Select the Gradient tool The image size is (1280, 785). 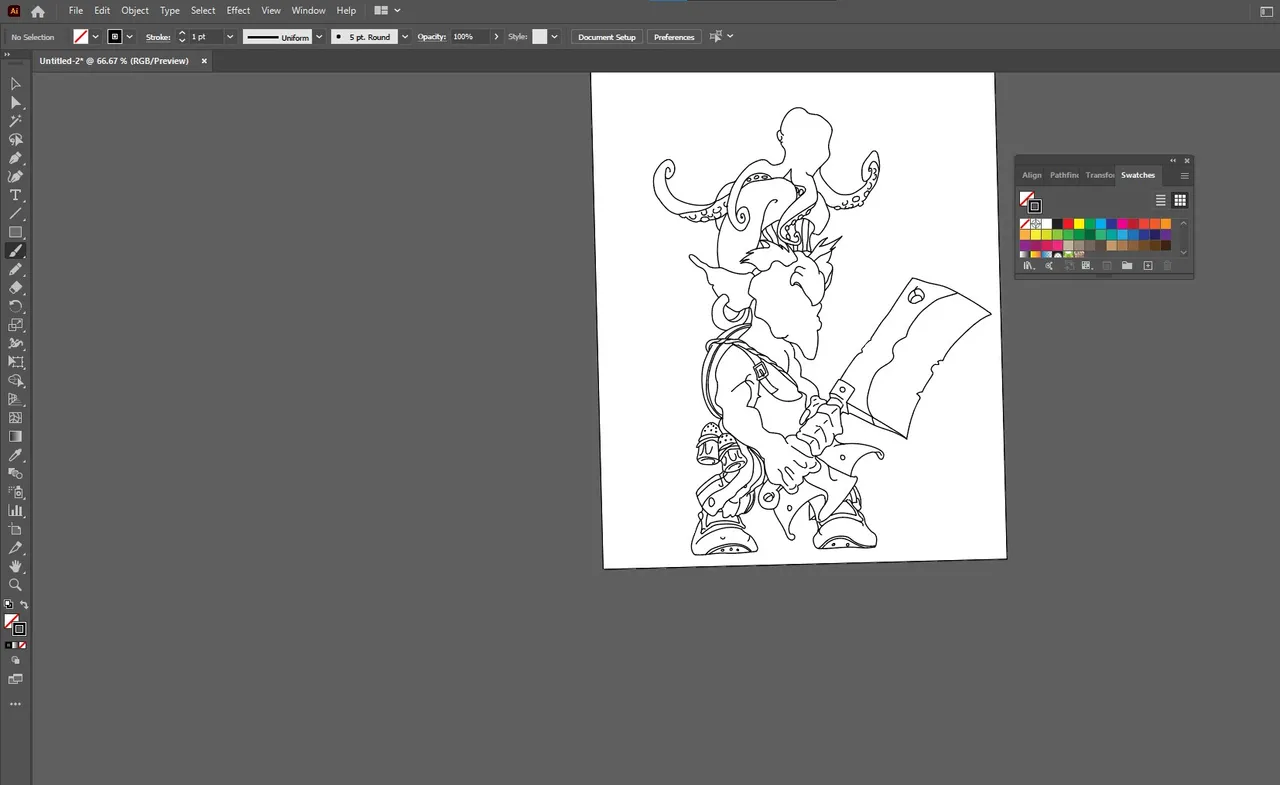[15, 436]
